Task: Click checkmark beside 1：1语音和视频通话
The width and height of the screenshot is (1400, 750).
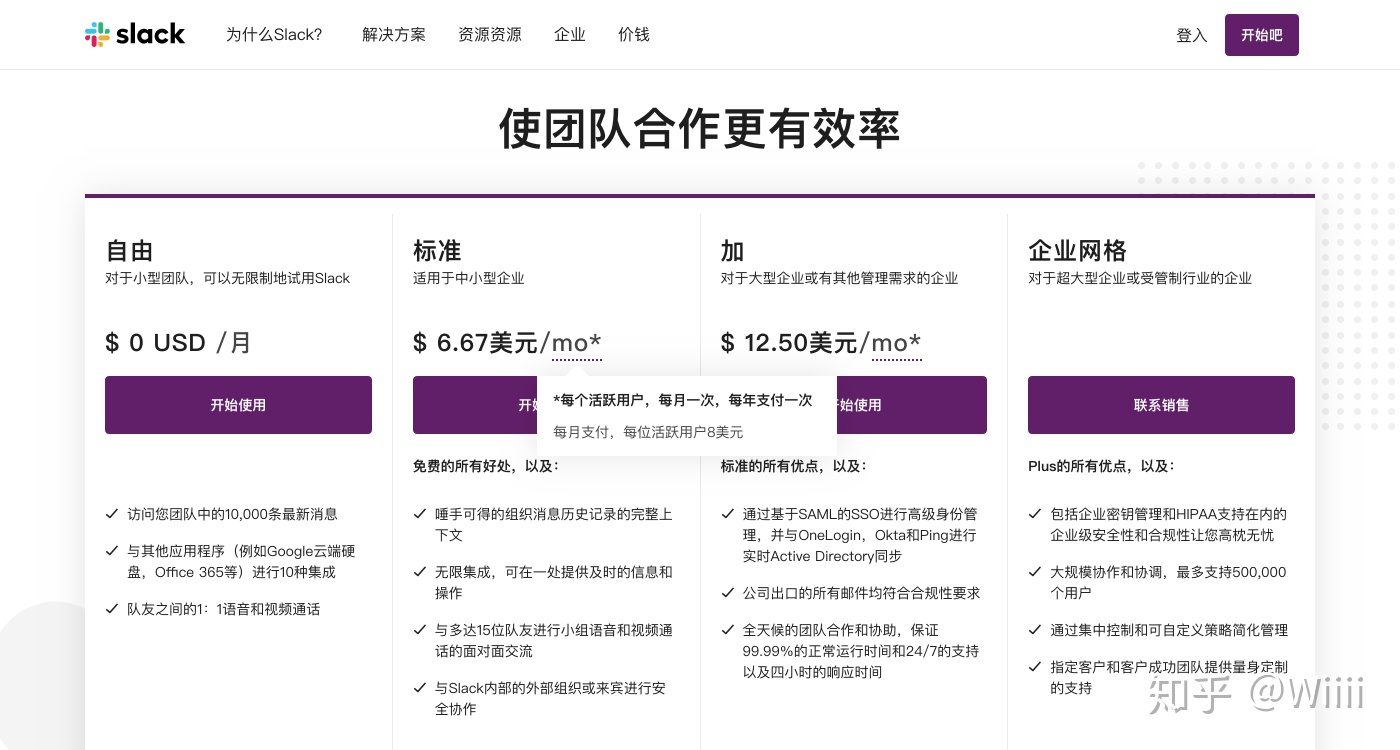Action: click(x=112, y=609)
